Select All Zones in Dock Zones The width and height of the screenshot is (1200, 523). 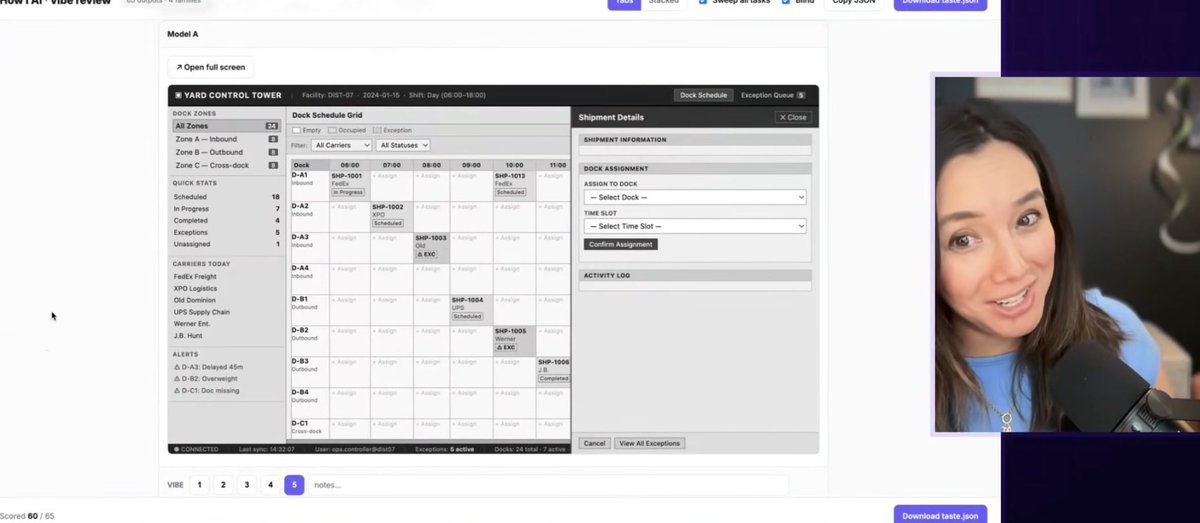pyautogui.click(x=226, y=126)
